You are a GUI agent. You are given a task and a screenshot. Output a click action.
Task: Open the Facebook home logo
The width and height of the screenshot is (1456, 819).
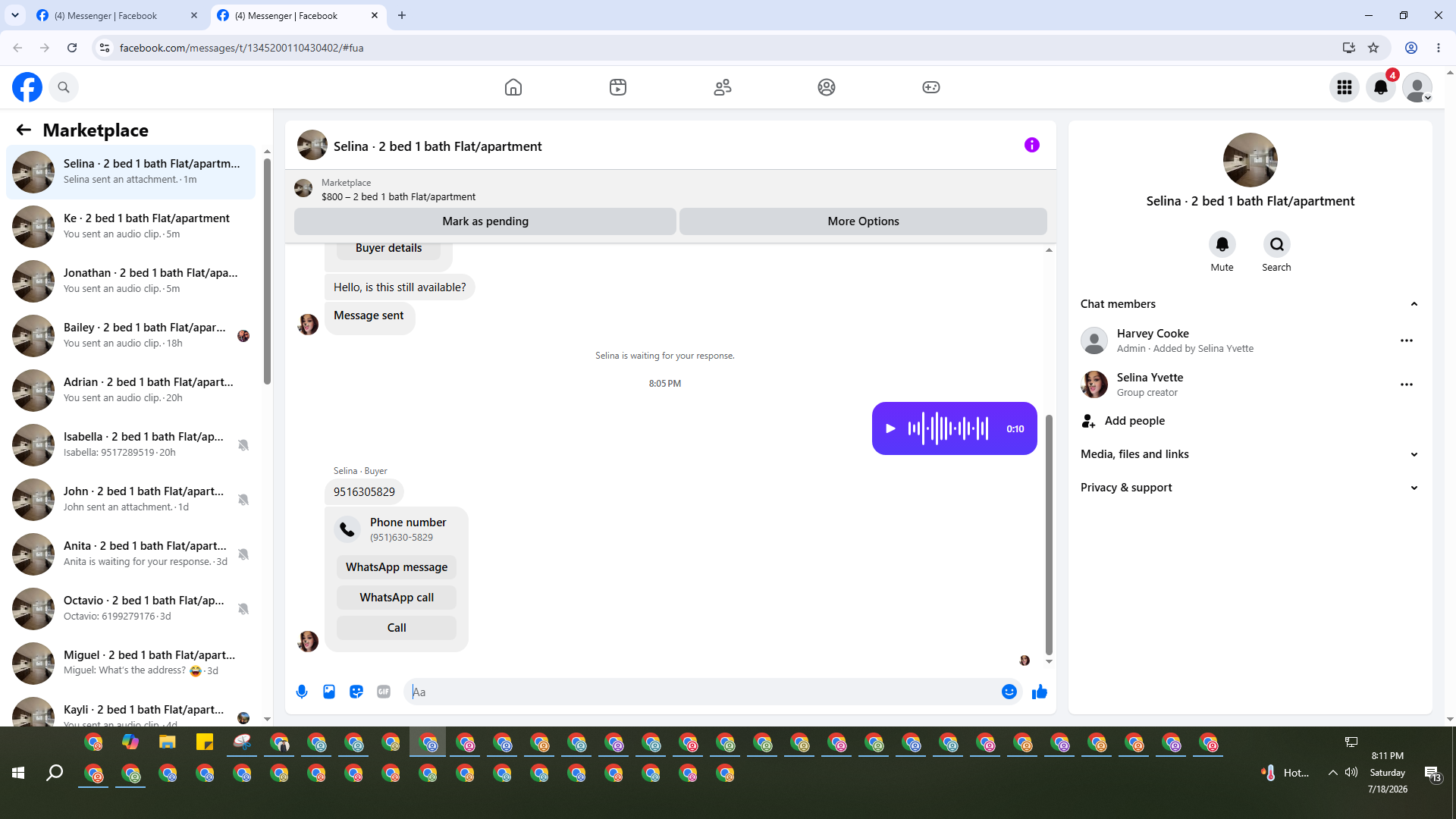[x=27, y=87]
